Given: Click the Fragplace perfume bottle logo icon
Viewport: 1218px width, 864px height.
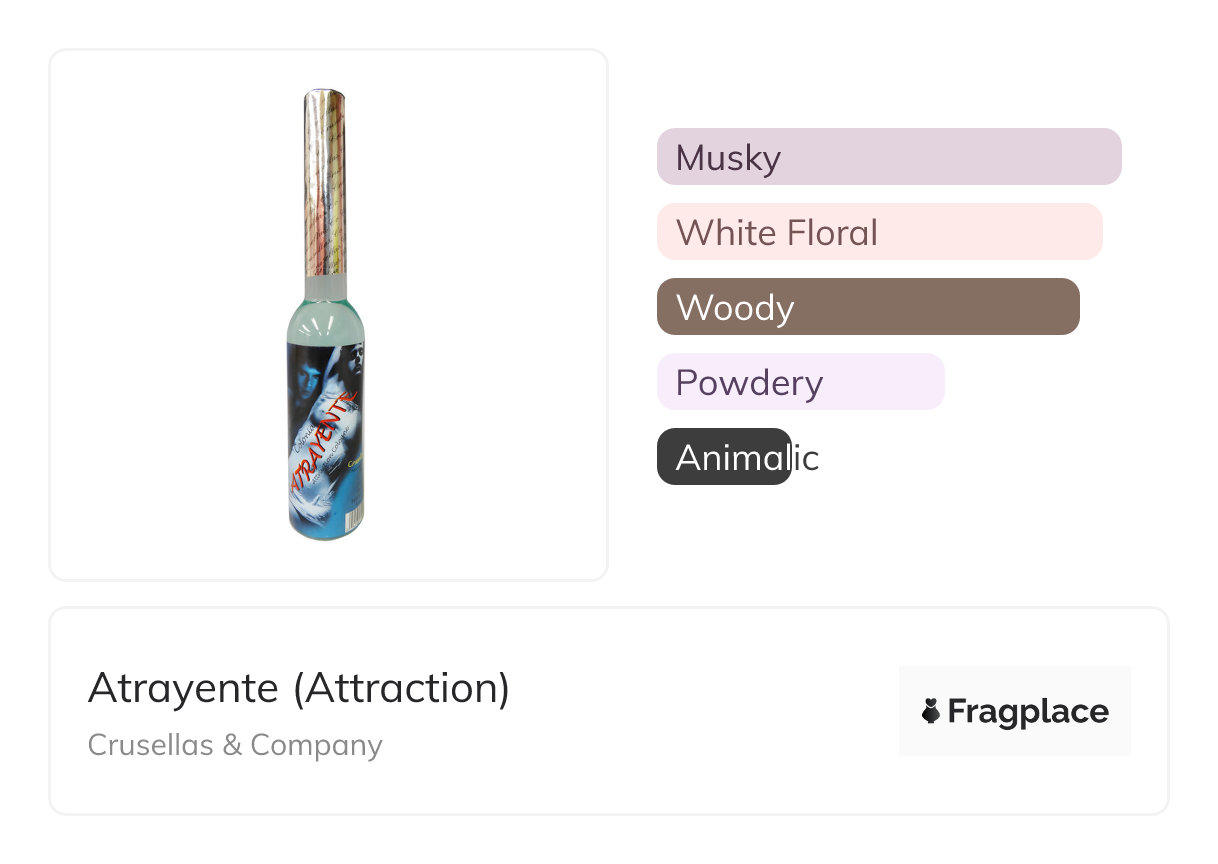Looking at the screenshot, I should (931, 712).
